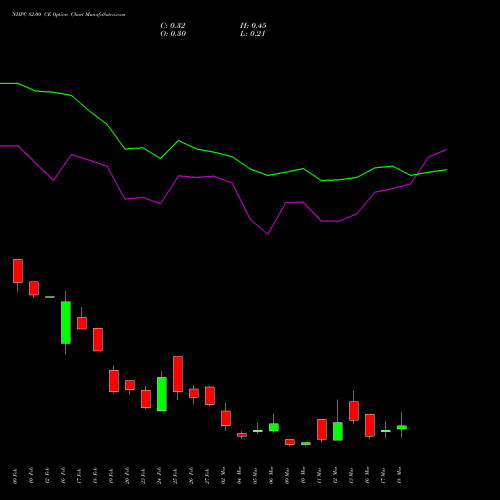
Task: Select the green candlestick for 12 Mar
Action: [338, 431]
